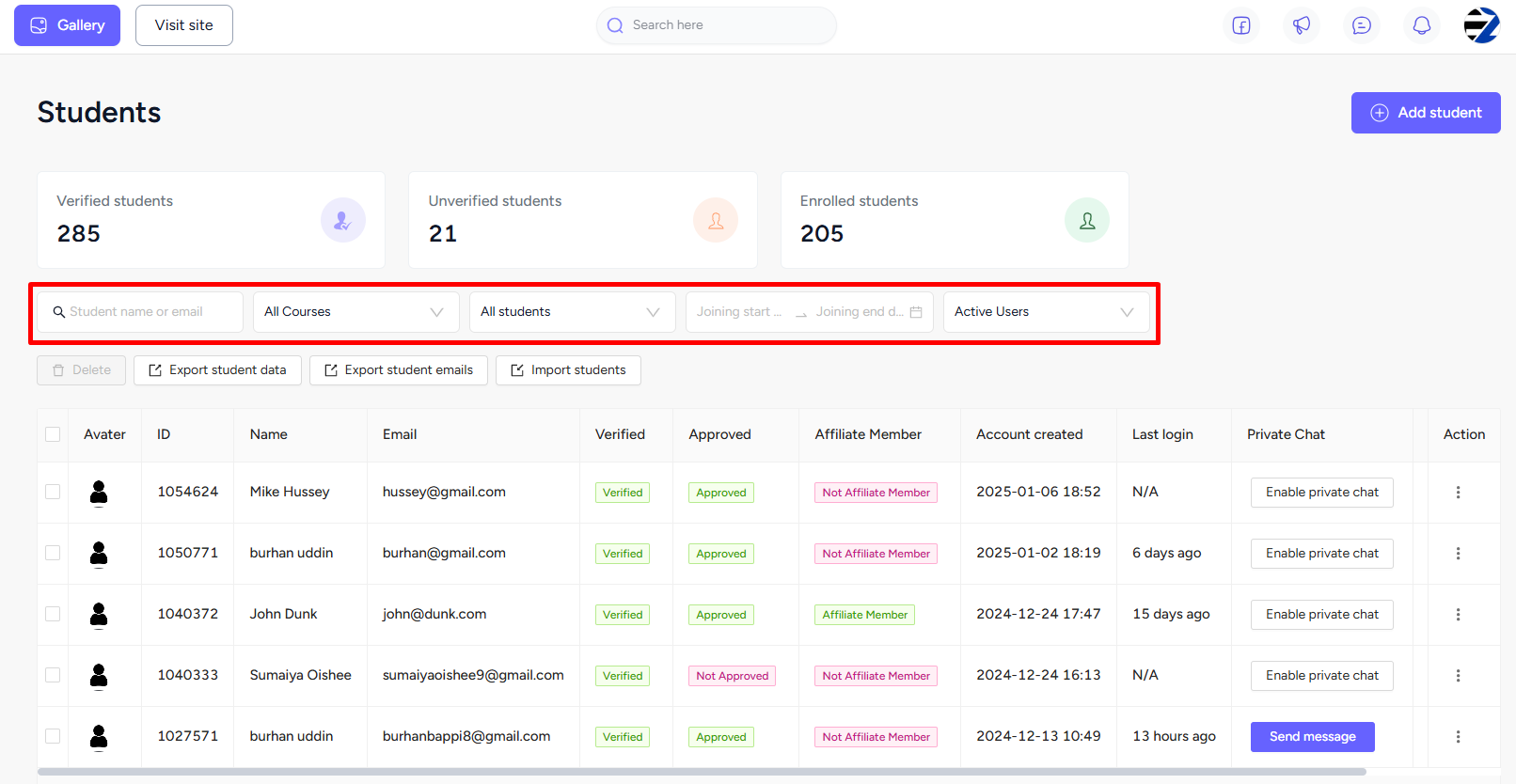Select all students with header checkbox
The height and width of the screenshot is (784, 1516).
(53, 434)
